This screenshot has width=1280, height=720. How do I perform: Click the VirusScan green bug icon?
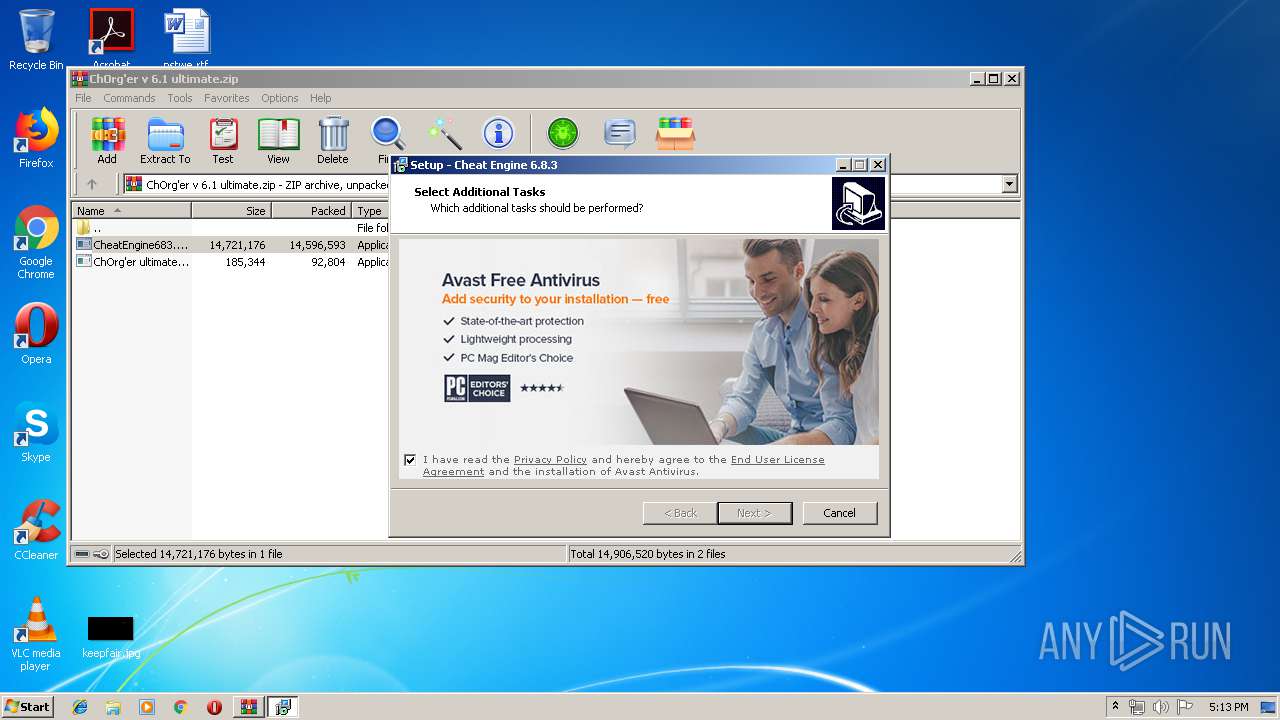(563, 133)
